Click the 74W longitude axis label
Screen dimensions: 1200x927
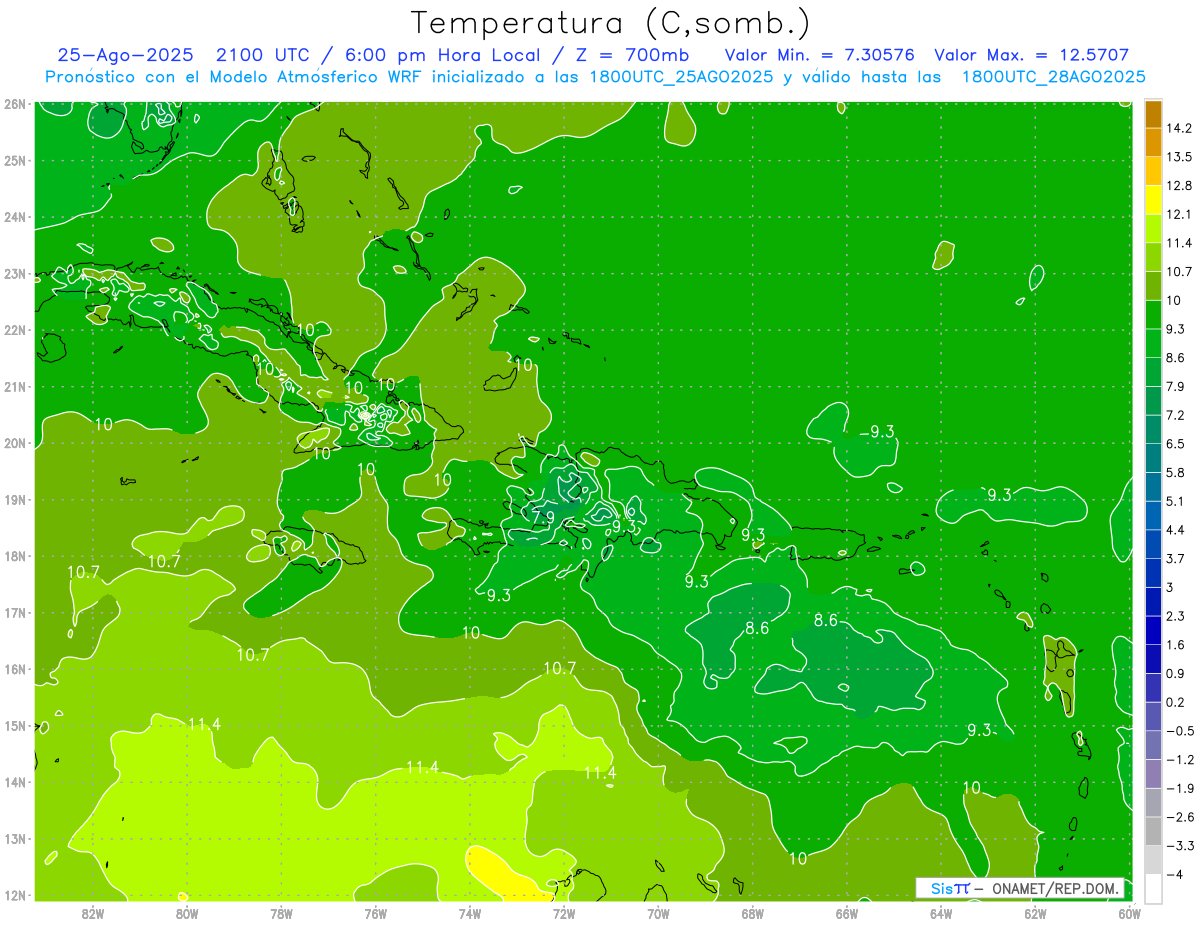(x=469, y=912)
